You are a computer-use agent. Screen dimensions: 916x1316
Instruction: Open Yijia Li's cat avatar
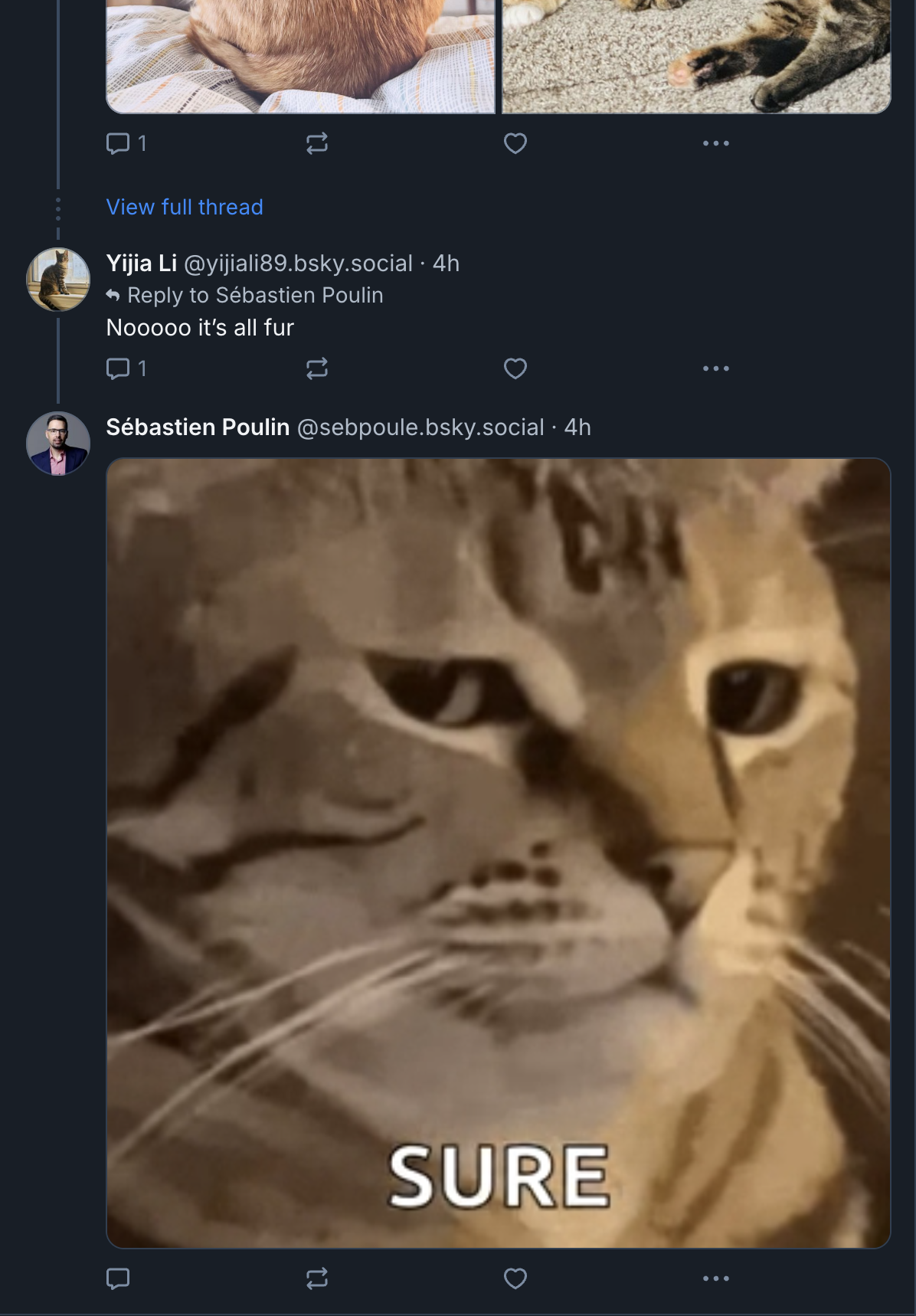pos(58,279)
